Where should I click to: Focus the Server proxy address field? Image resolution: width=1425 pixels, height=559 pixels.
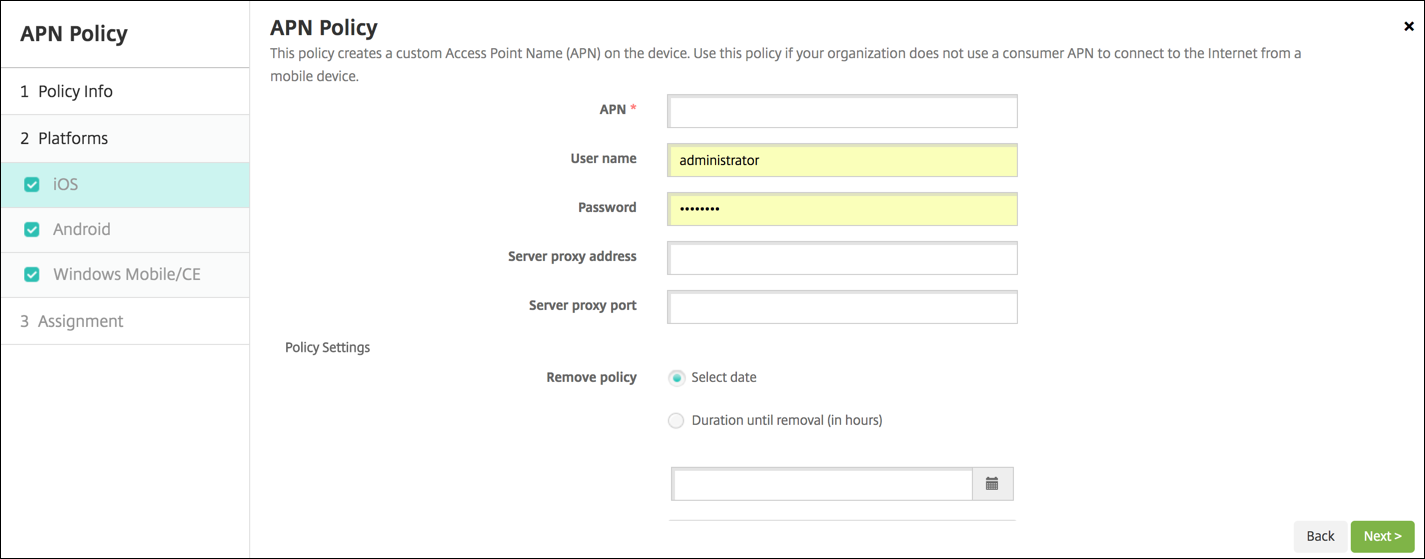(842, 258)
